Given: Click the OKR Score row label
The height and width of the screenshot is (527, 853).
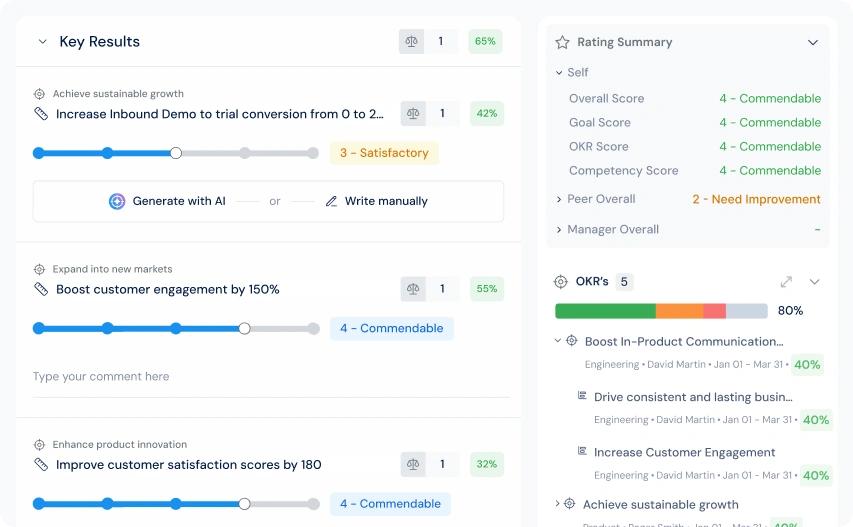Looking at the screenshot, I should 599,146.
